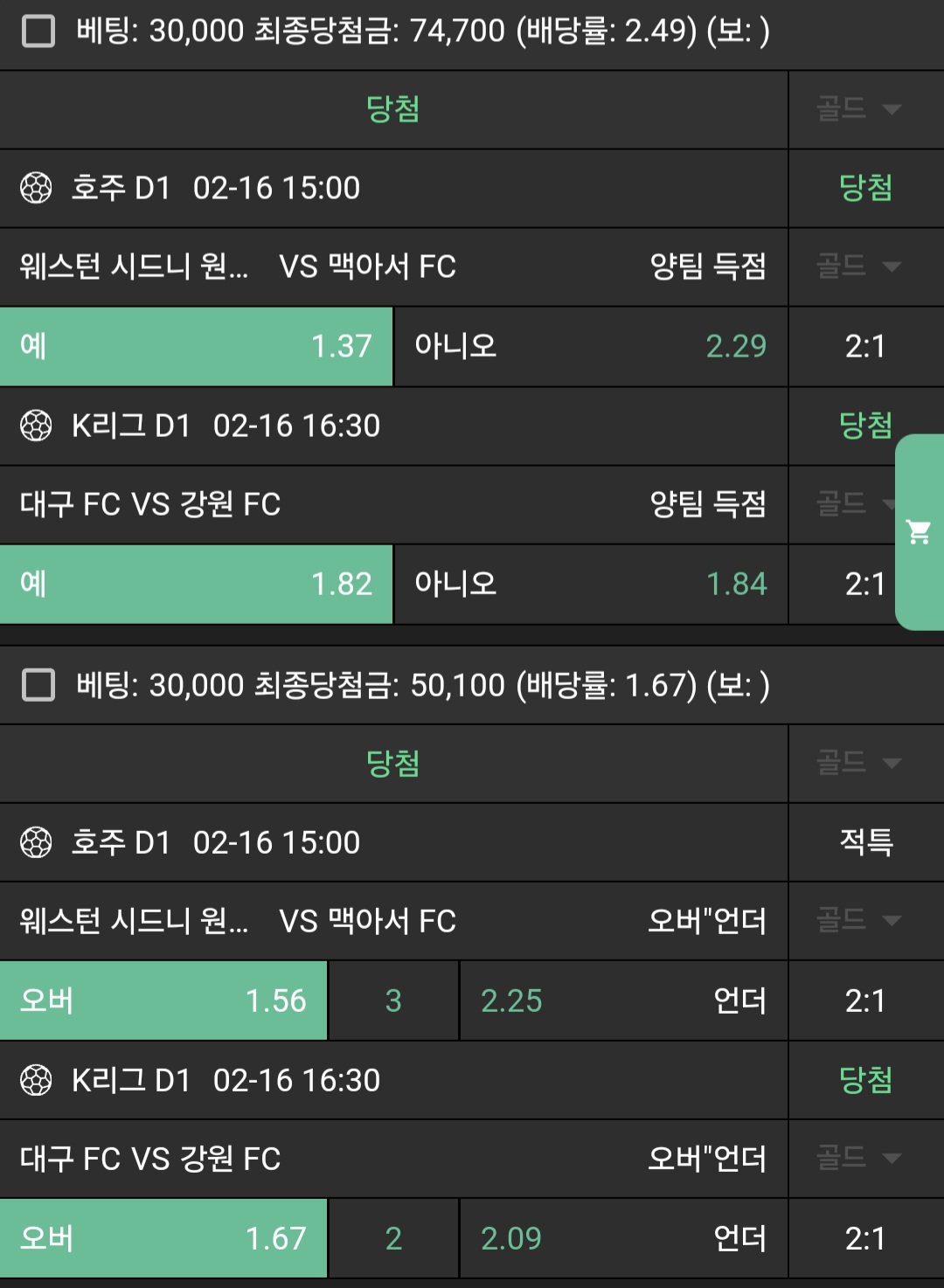
Task: Click soccer ball icon beside first K리그 D1 row
Action: click(36, 426)
